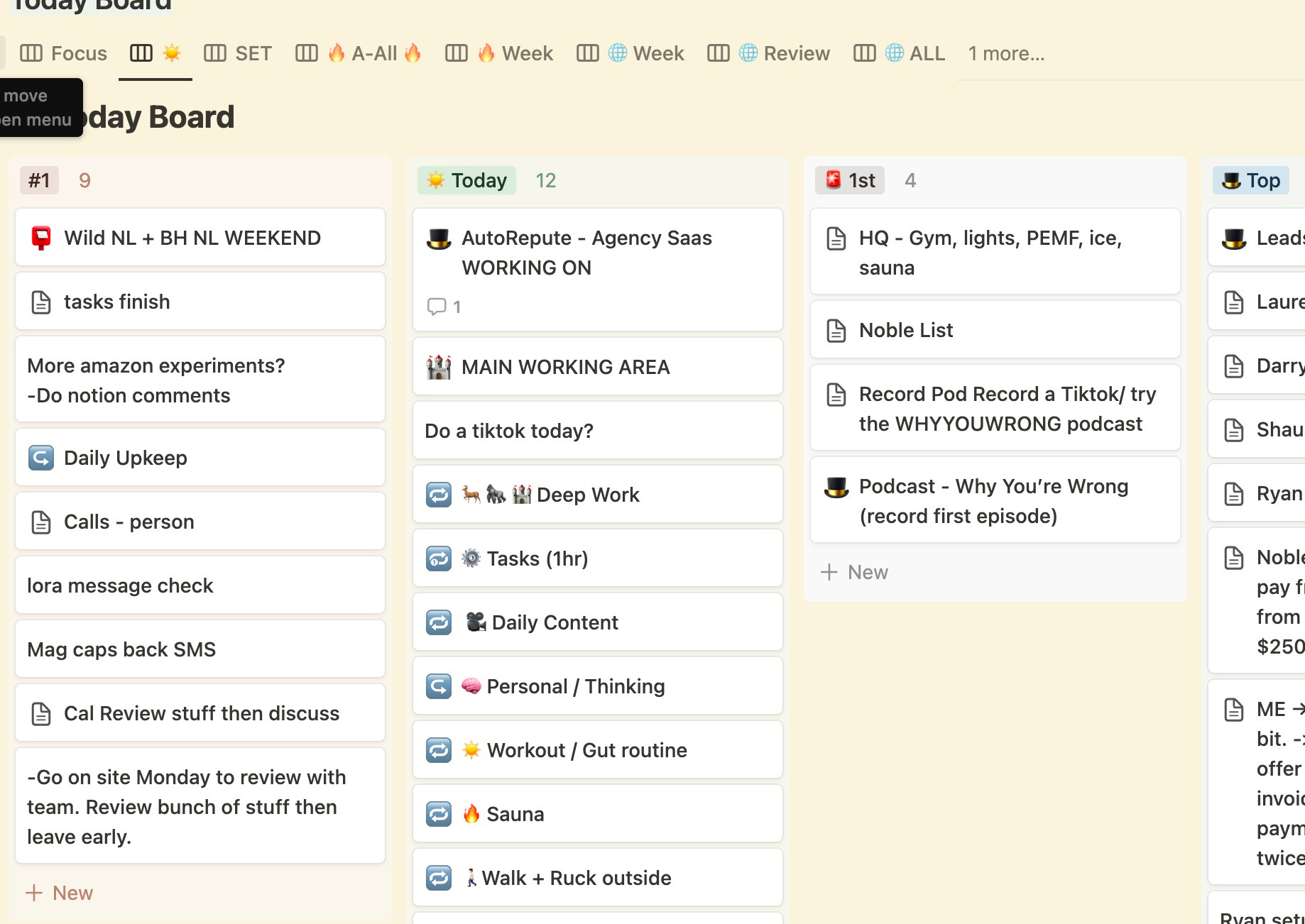Click the Top column group label

tap(1251, 180)
